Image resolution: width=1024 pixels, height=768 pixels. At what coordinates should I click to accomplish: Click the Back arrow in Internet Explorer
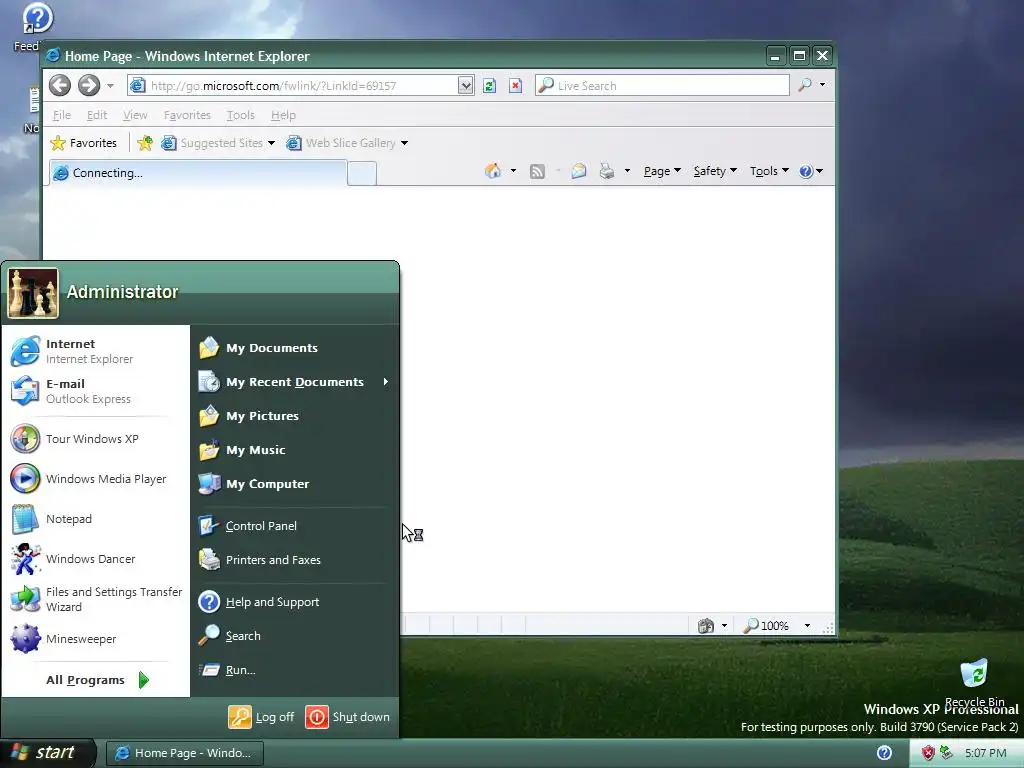pyautogui.click(x=59, y=85)
